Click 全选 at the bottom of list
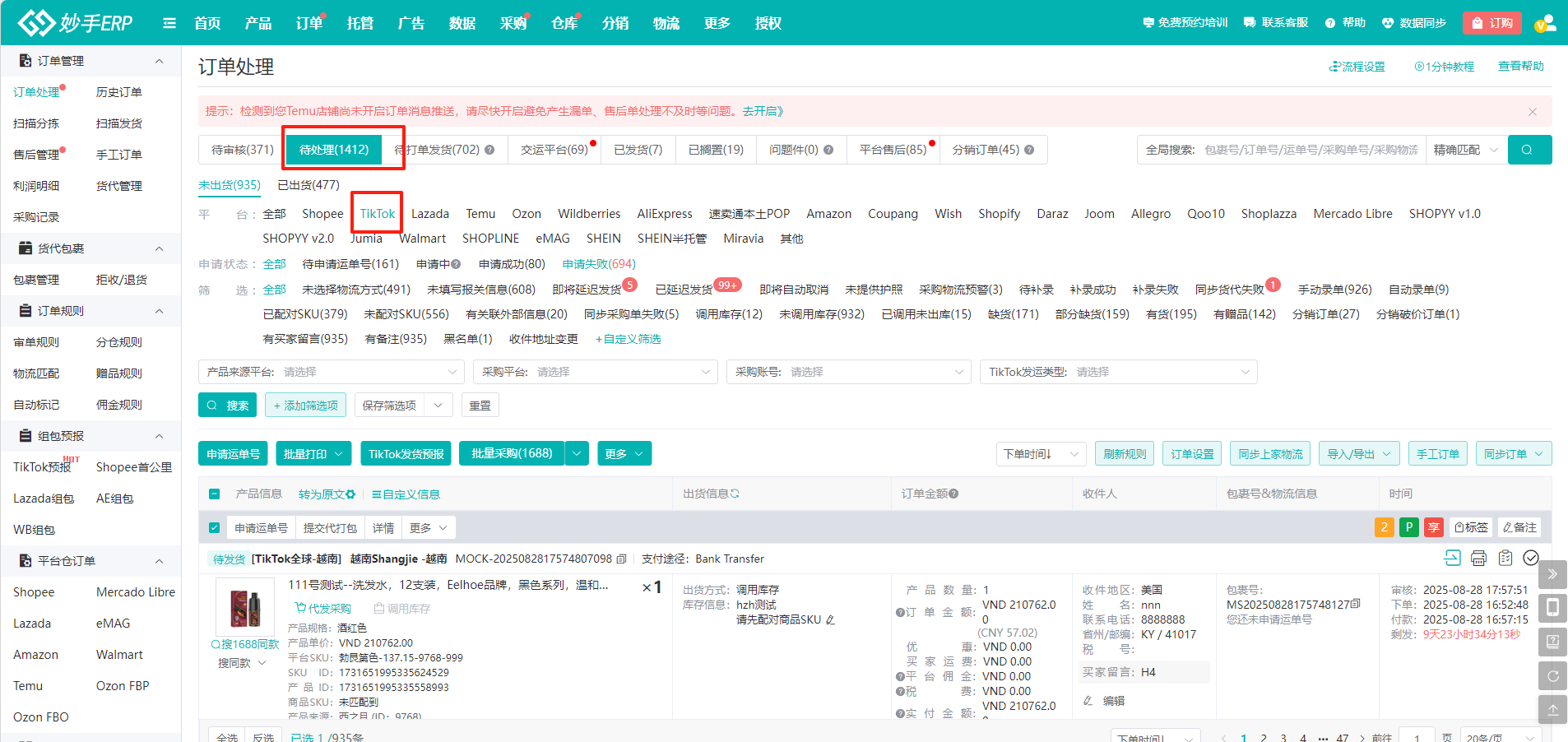Viewport: 1568px width, 742px height. [x=227, y=736]
